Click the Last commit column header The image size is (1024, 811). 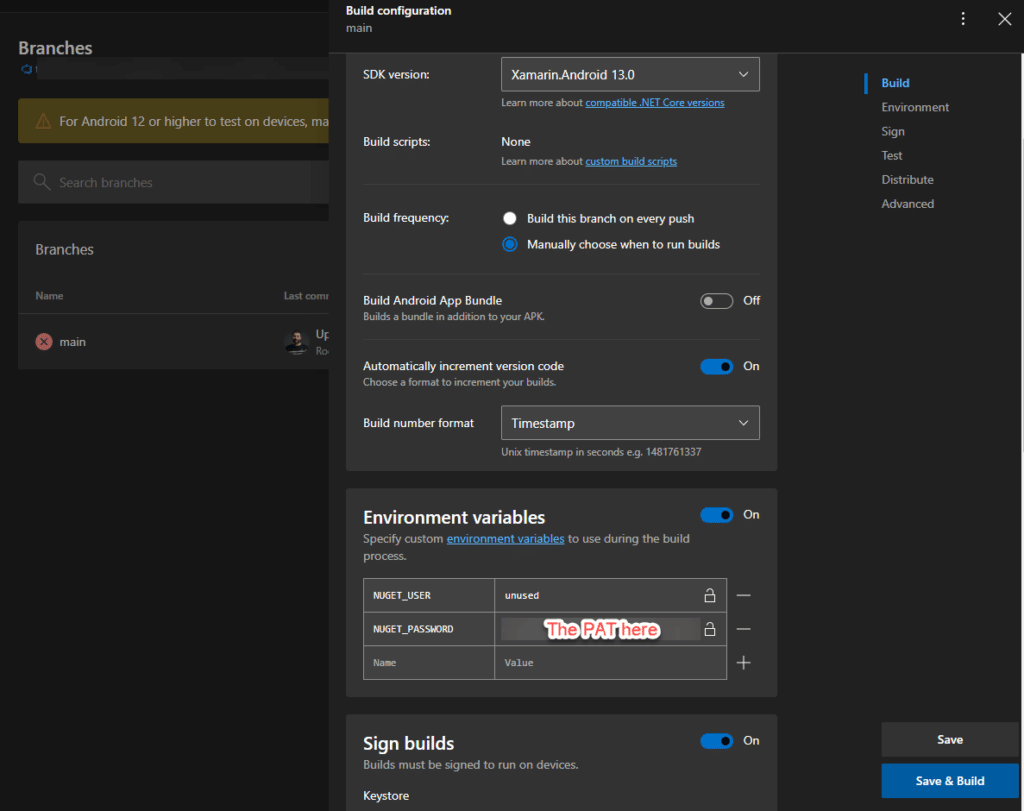click(306, 296)
